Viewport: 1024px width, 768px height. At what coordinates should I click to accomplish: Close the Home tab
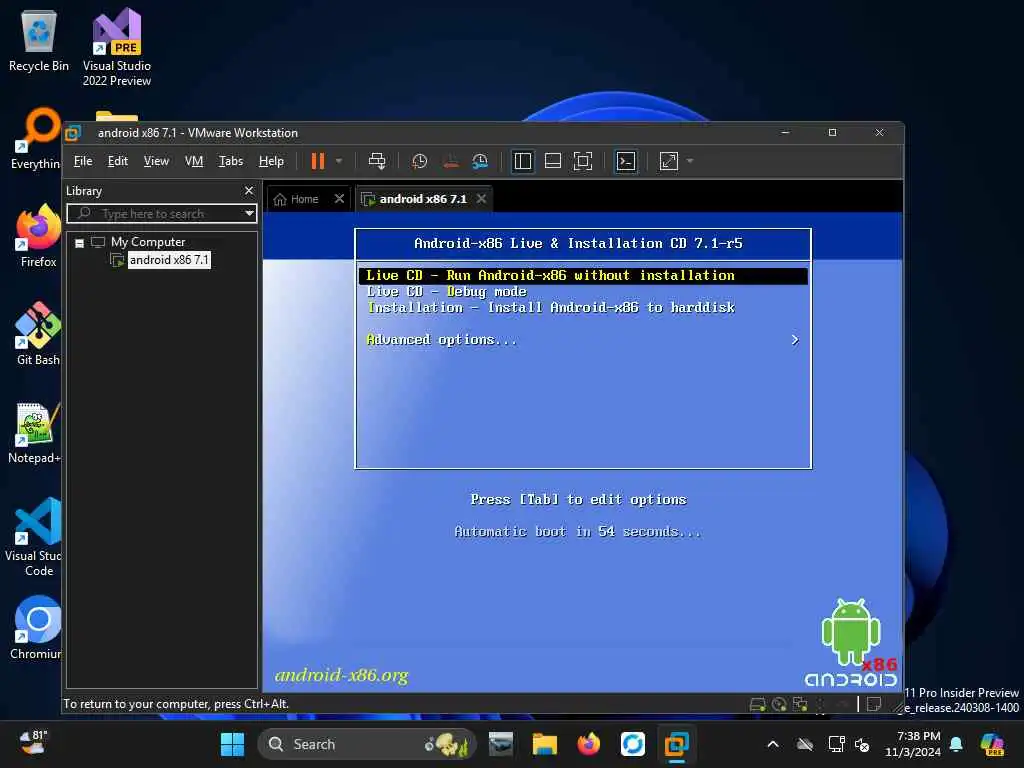339,199
